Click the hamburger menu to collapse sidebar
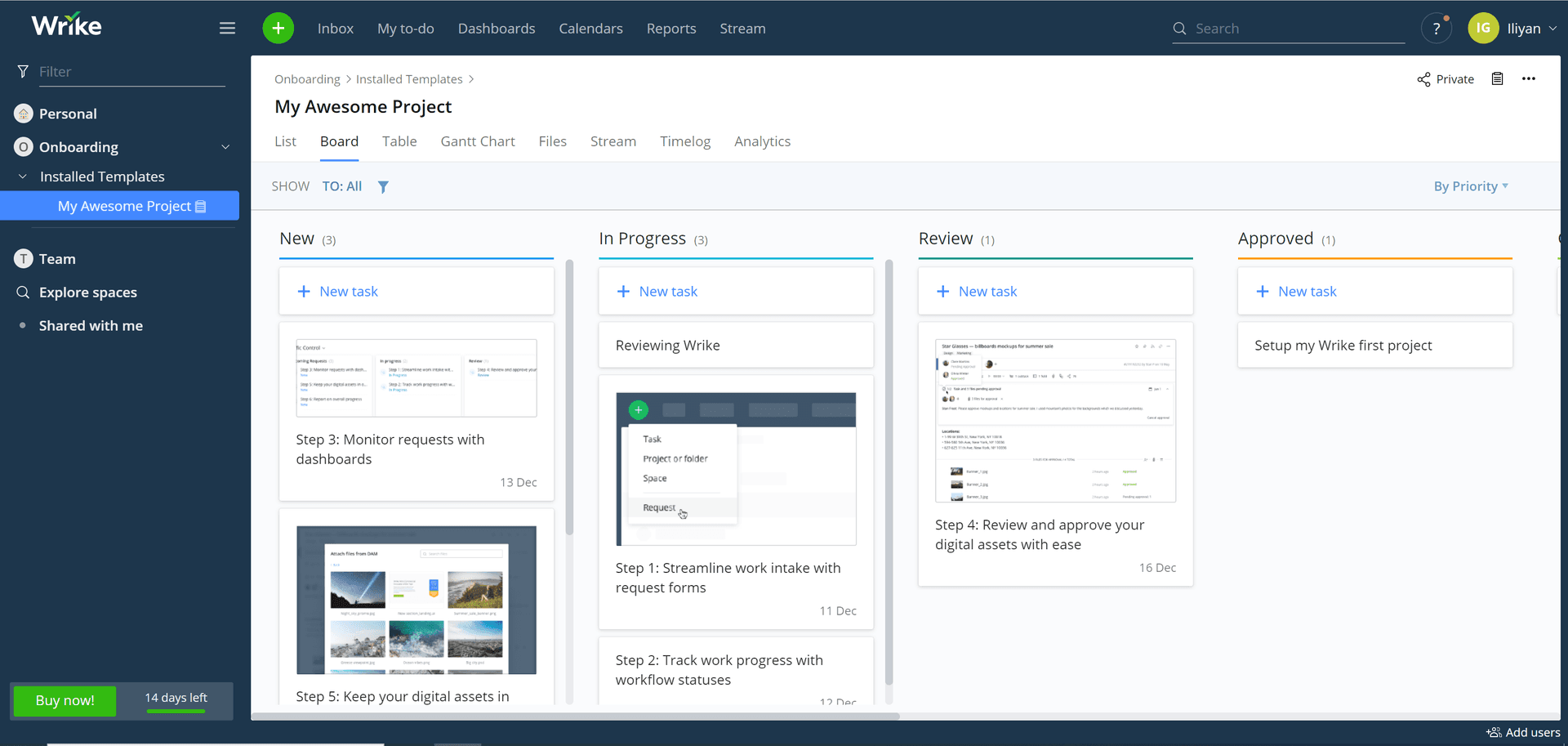Image resolution: width=1568 pixels, height=746 pixels. pos(227,27)
